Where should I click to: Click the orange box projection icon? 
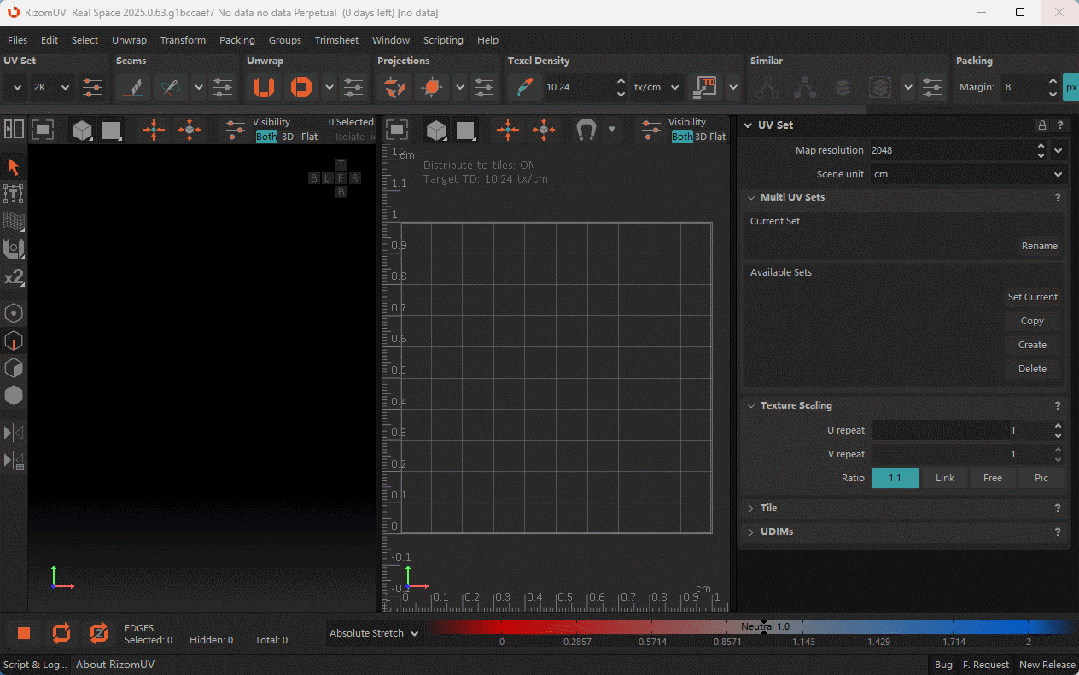coord(431,87)
